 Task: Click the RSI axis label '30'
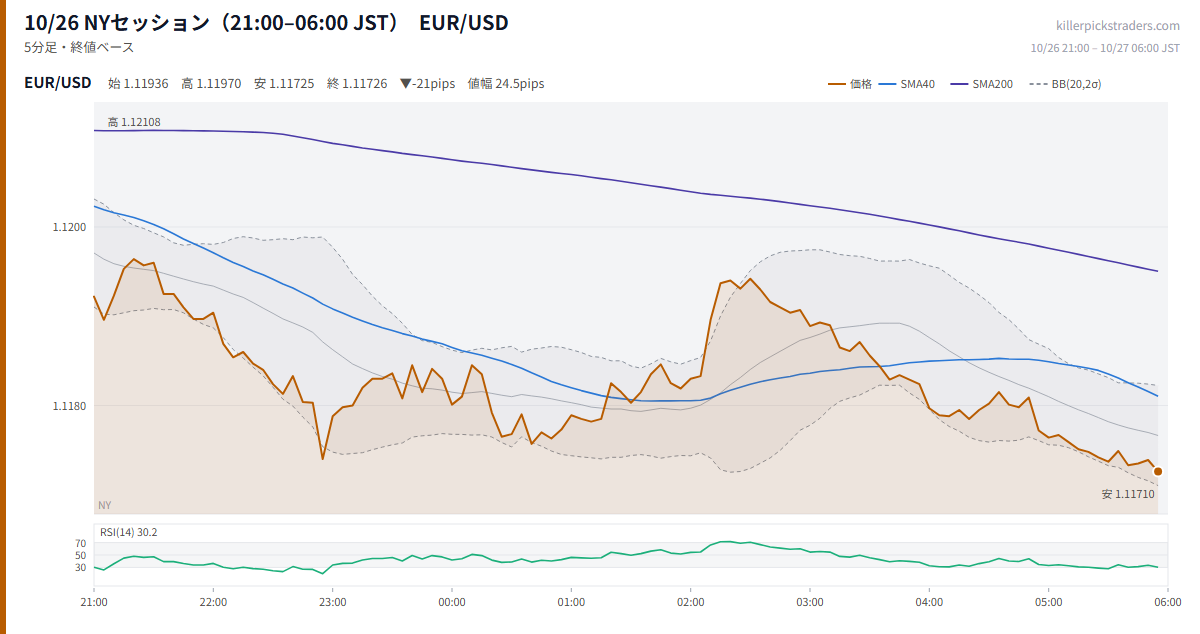click(80, 568)
